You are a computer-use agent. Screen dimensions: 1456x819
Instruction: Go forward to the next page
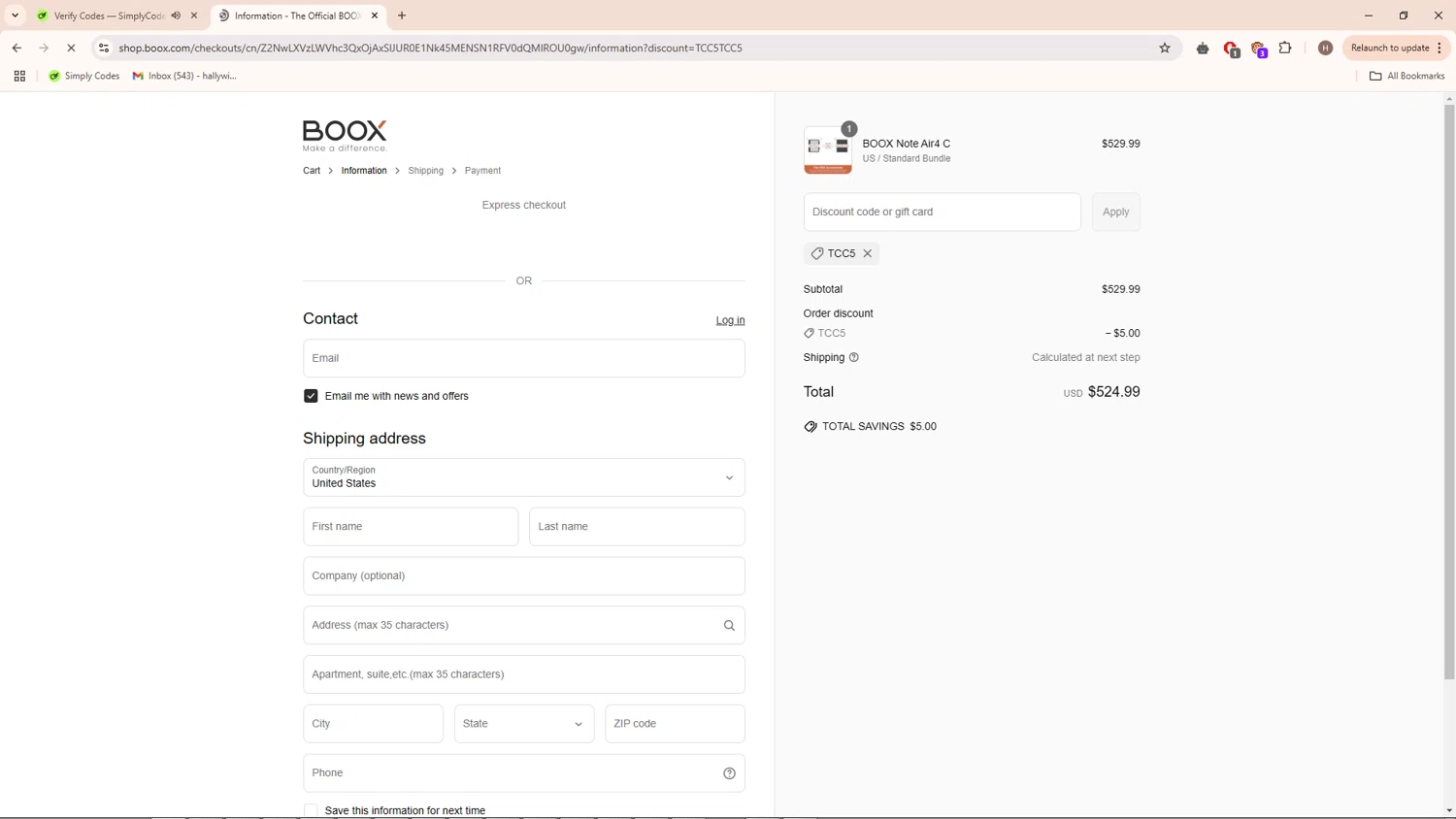[44, 48]
